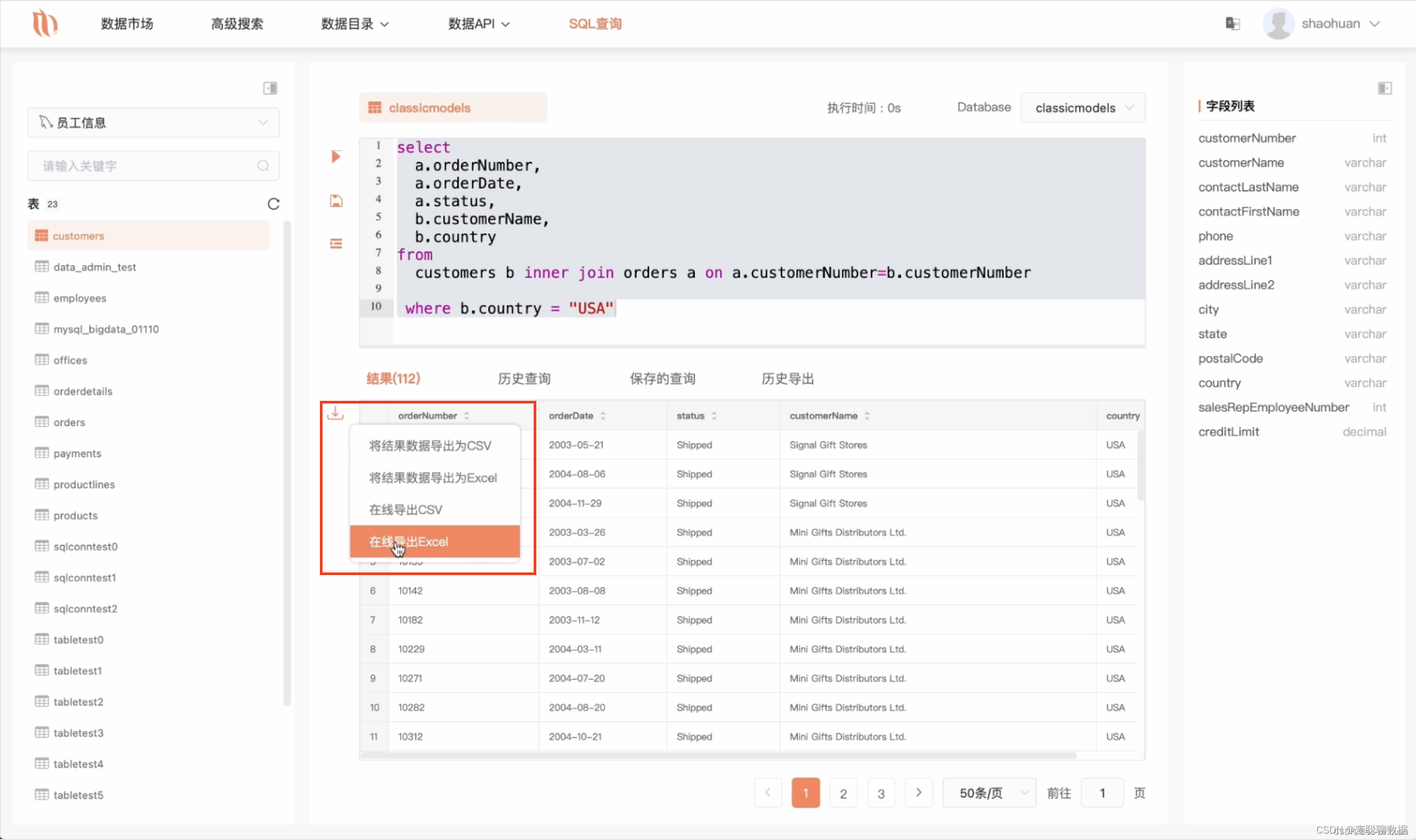Open the 数据市场 menu
Screen dimensions: 1416x840
point(126,24)
